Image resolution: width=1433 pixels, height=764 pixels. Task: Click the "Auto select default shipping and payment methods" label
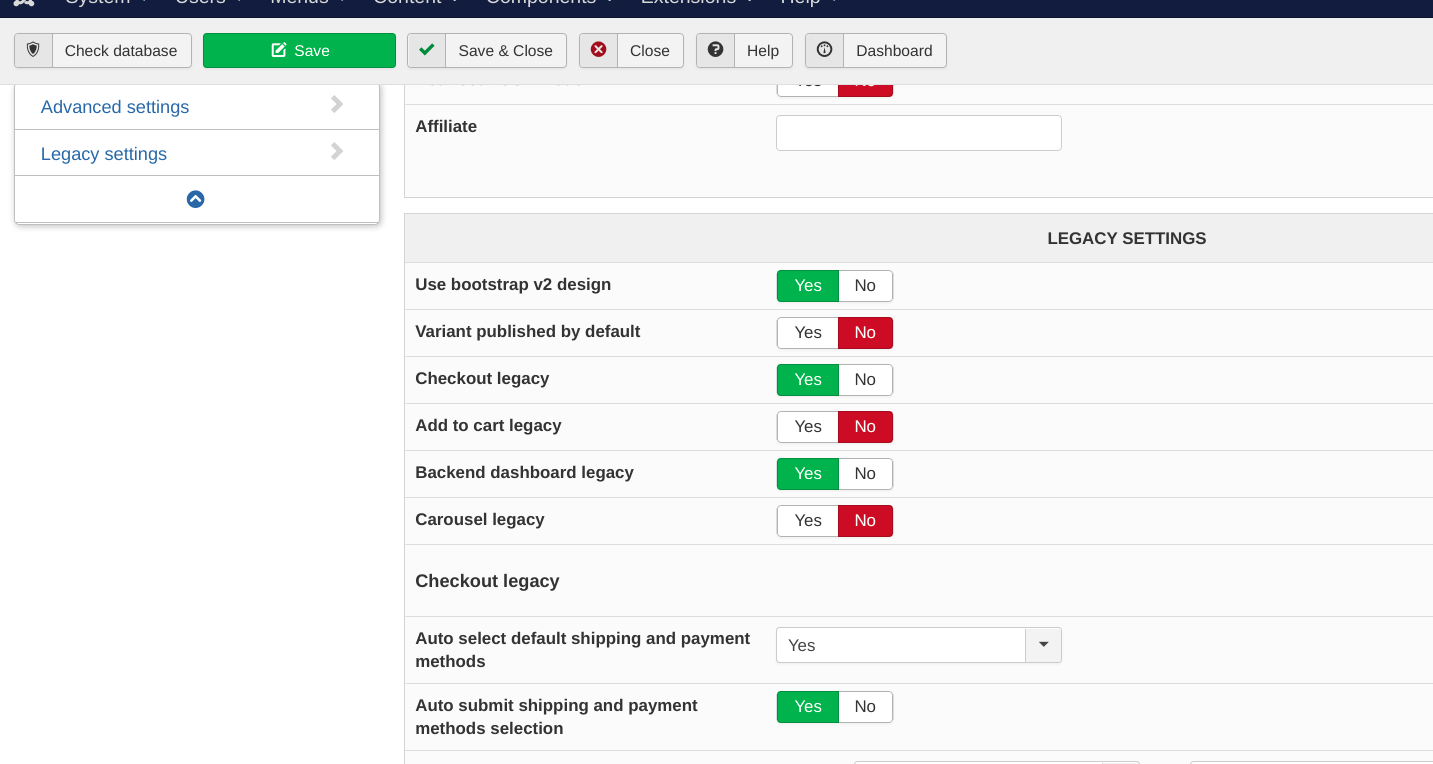[583, 650]
